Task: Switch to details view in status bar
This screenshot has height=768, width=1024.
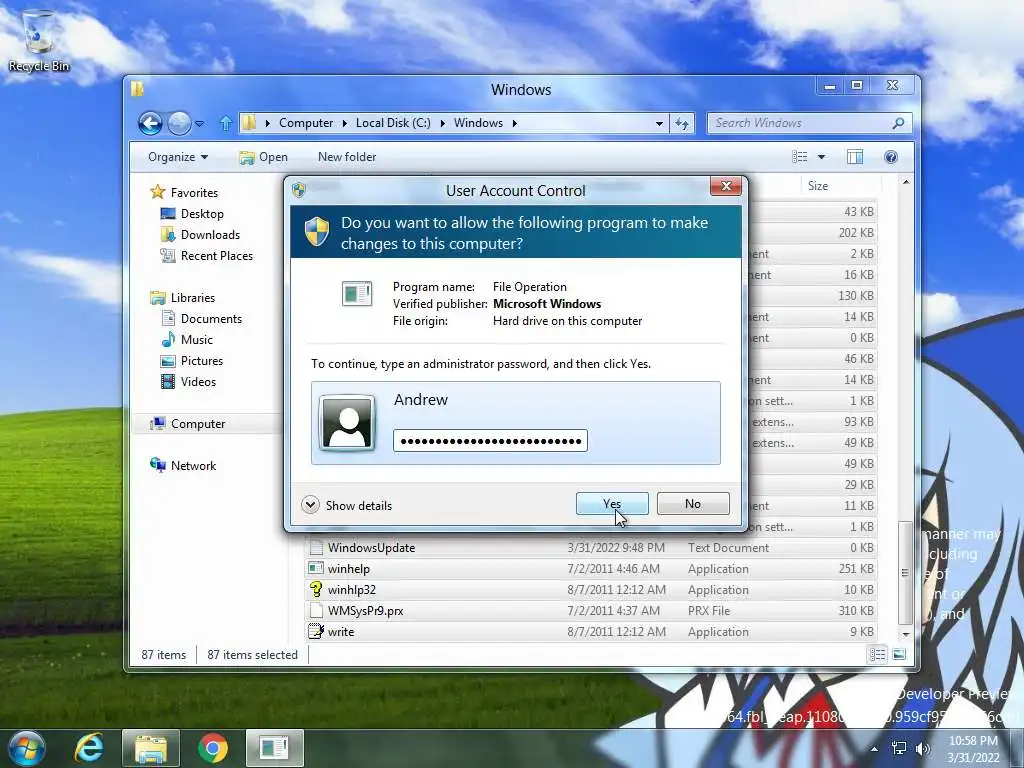Action: point(878,654)
